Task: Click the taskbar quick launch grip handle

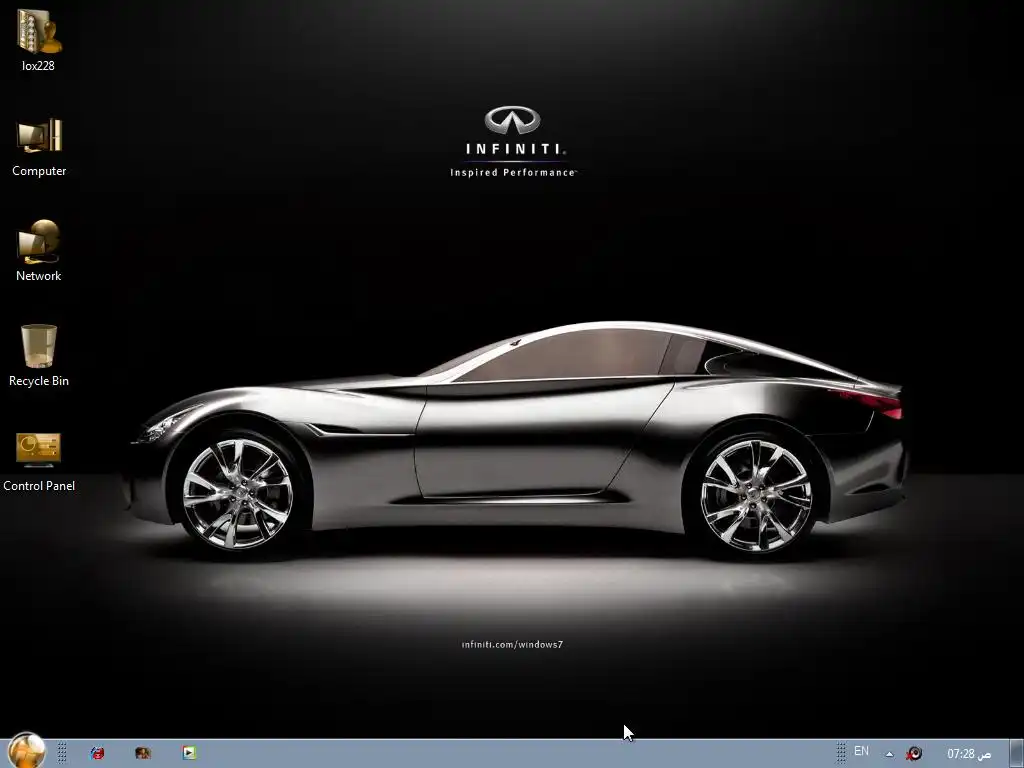Action: (x=62, y=753)
